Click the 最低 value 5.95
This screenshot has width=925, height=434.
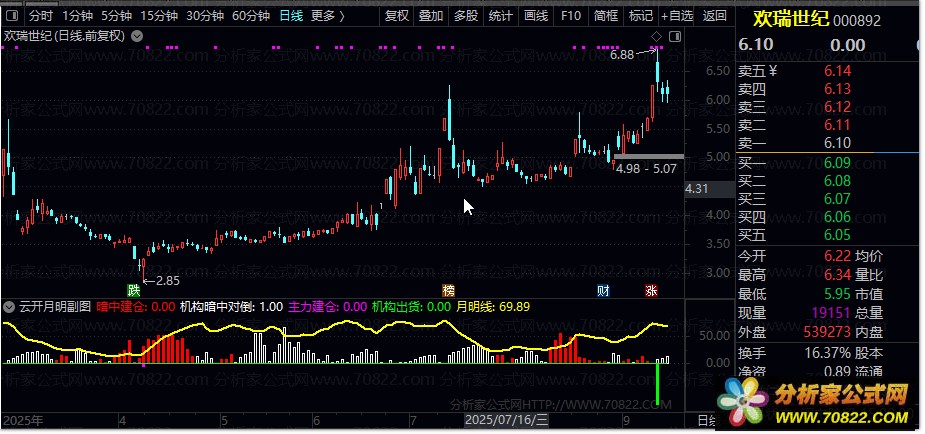(x=838, y=294)
